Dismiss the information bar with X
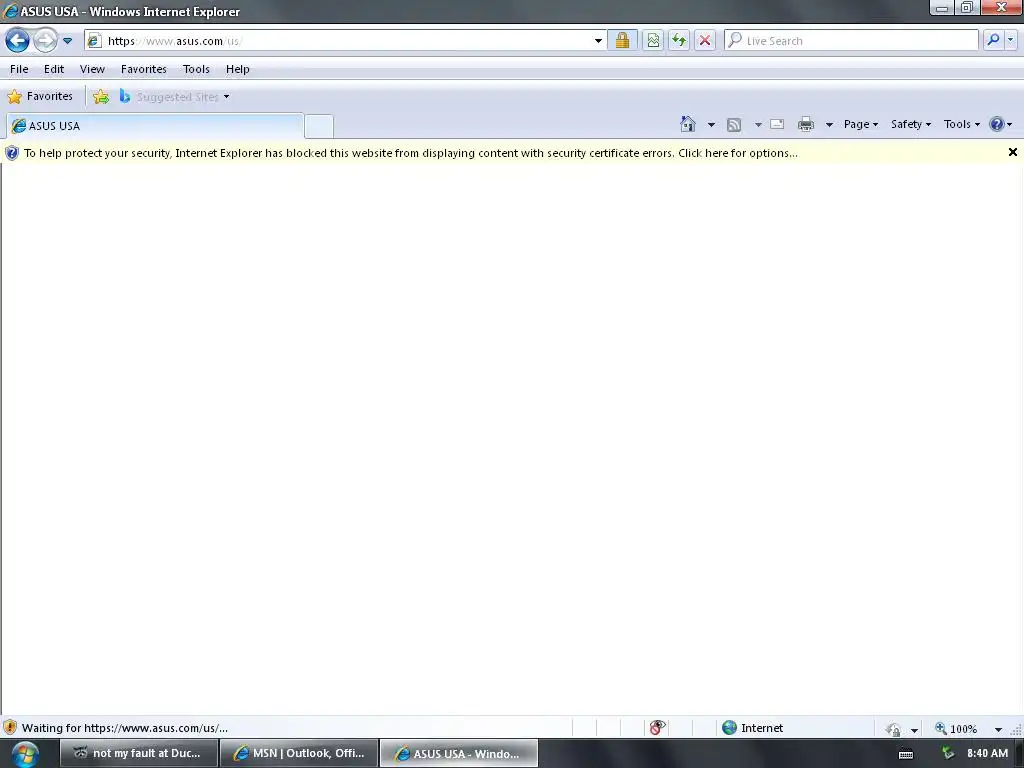1024x768 pixels. pos(1012,152)
